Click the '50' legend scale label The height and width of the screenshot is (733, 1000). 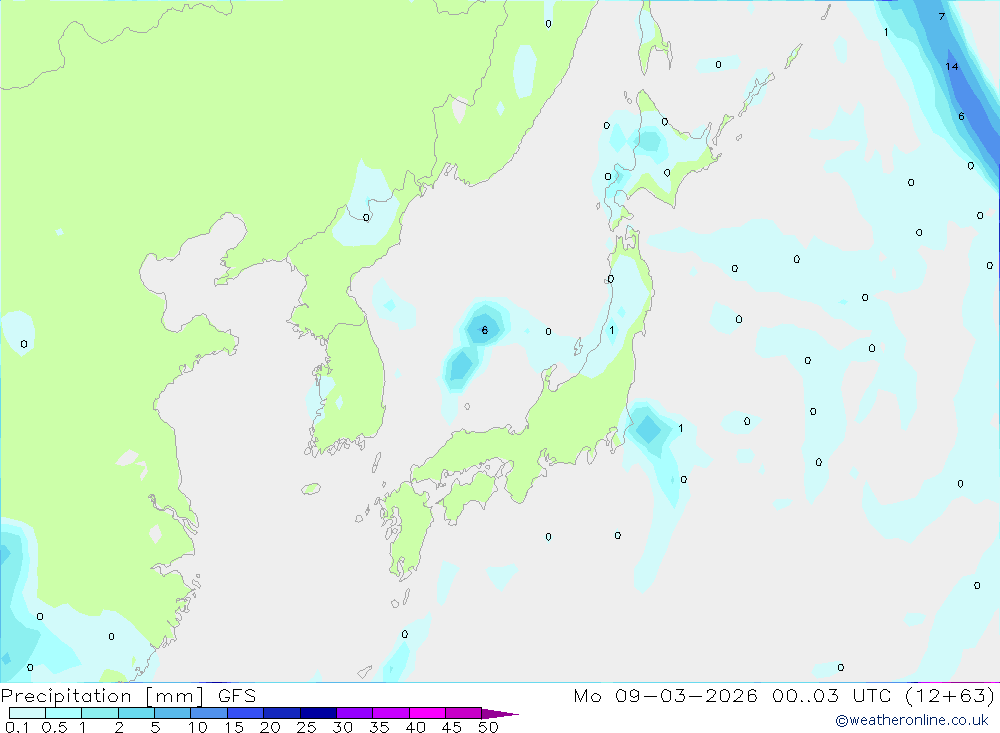[x=488, y=727]
